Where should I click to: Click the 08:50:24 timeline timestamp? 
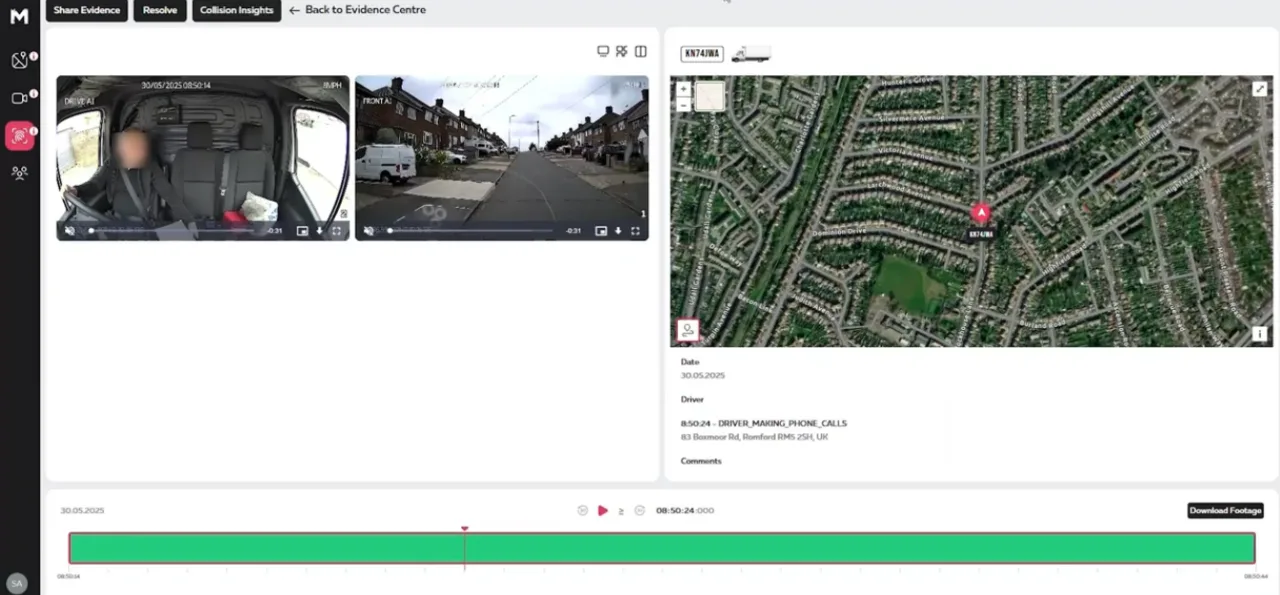point(685,511)
